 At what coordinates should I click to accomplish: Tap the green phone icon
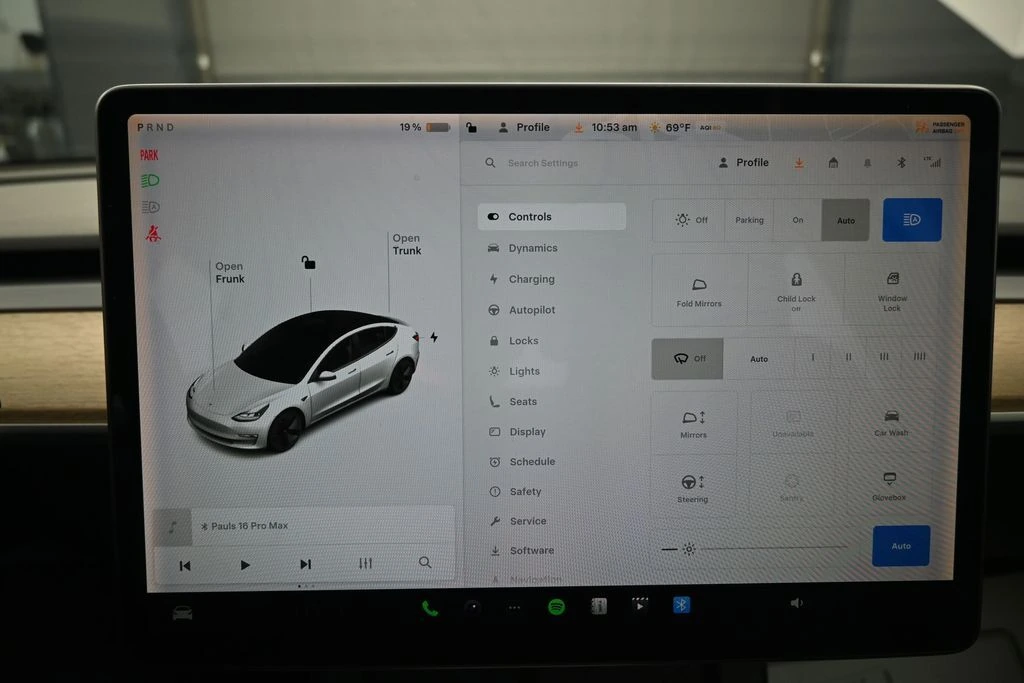coord(430,608)
